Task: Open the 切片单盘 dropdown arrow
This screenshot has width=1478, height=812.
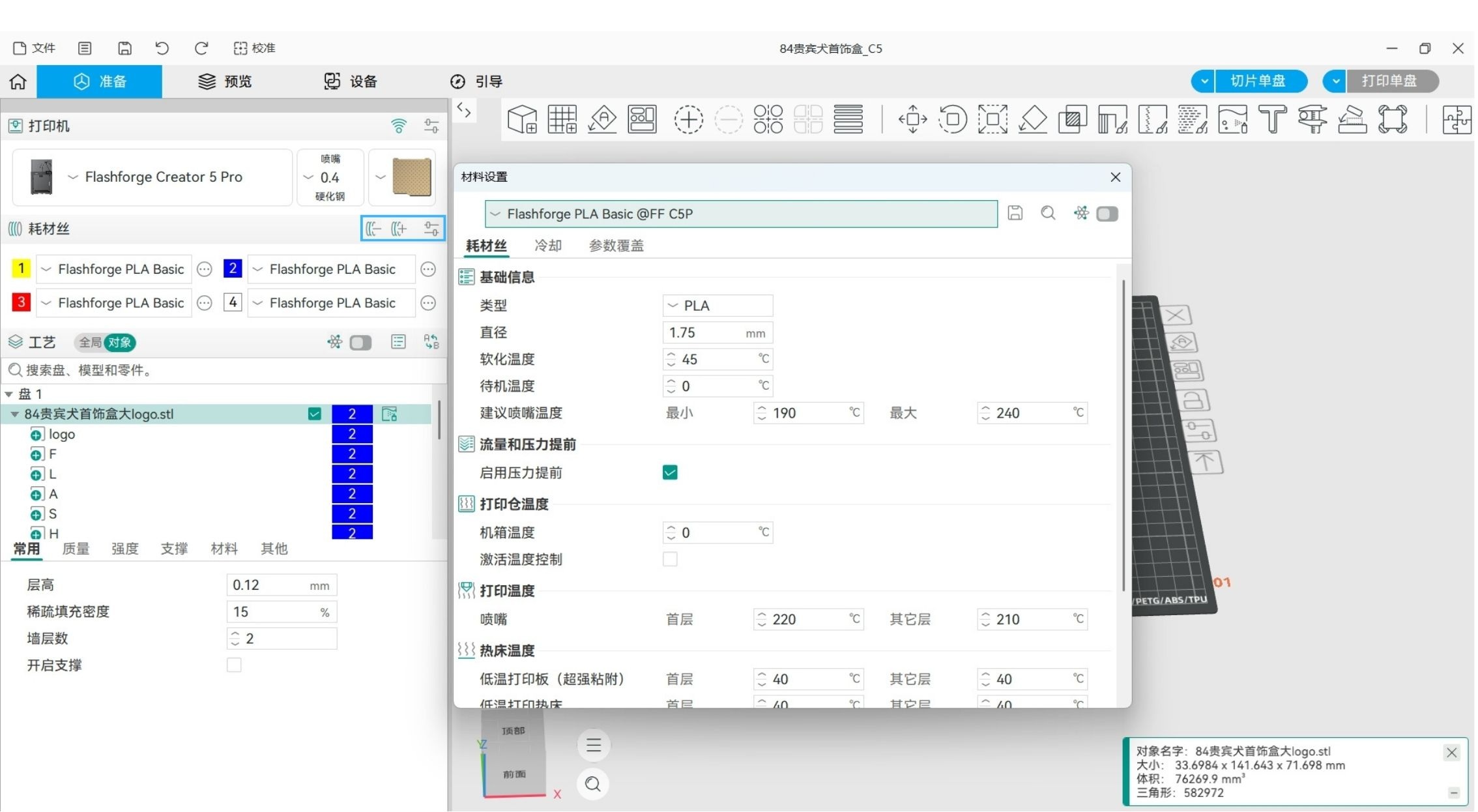Action: (x=1204, y=81)
